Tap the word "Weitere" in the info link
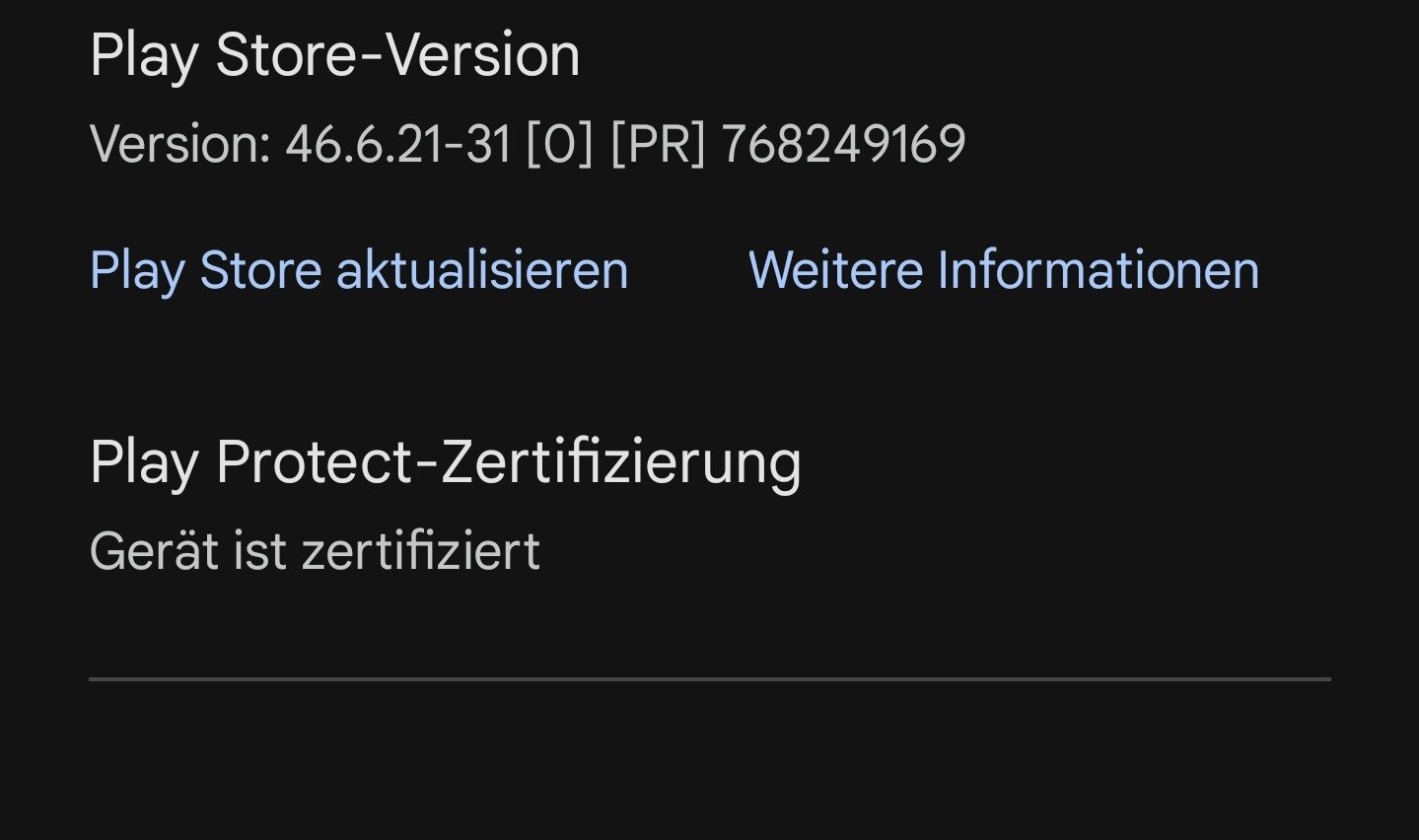1419x840 pixels. pos(834,270)
